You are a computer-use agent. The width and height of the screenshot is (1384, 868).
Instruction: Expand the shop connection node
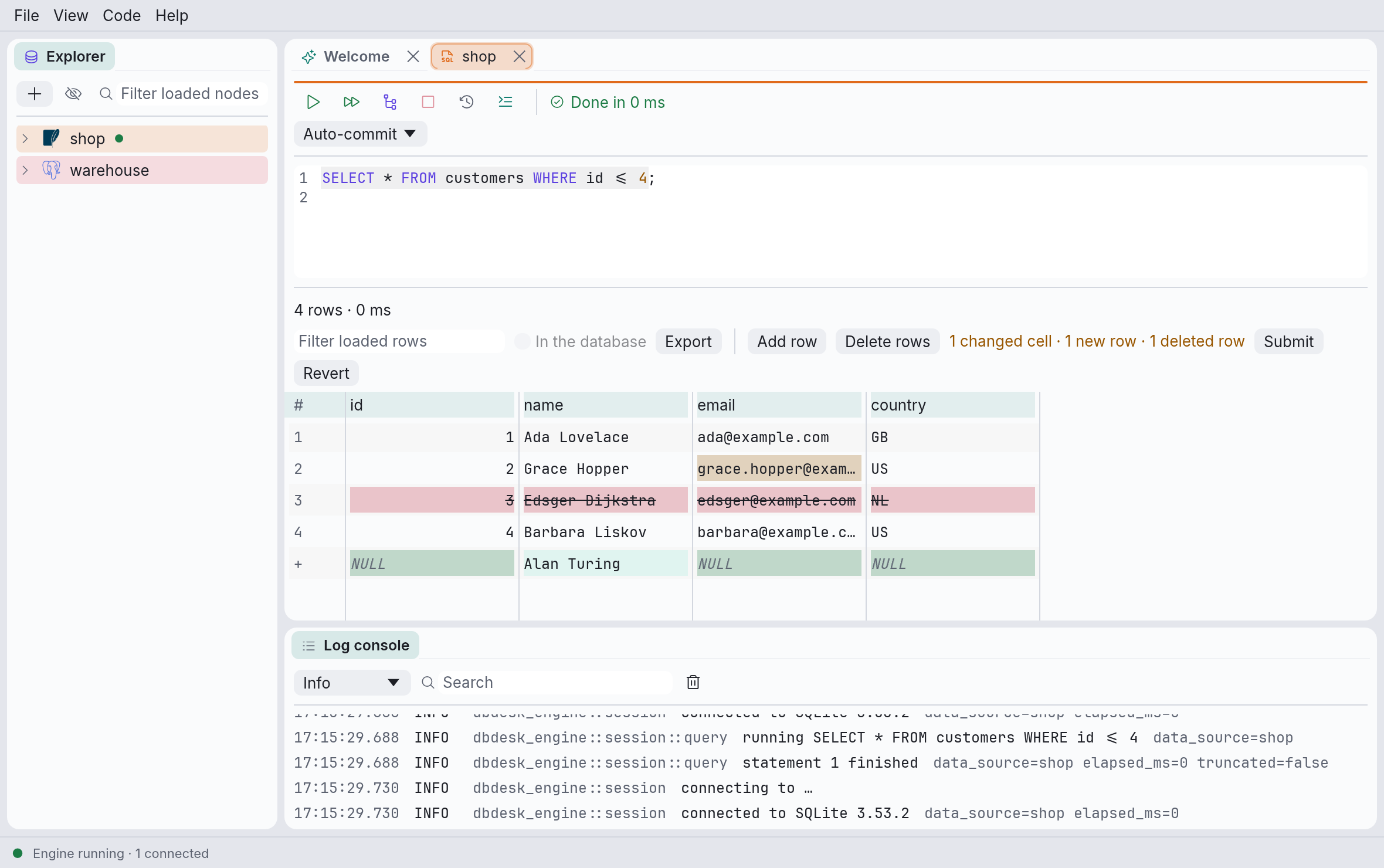tap(25, 138)
